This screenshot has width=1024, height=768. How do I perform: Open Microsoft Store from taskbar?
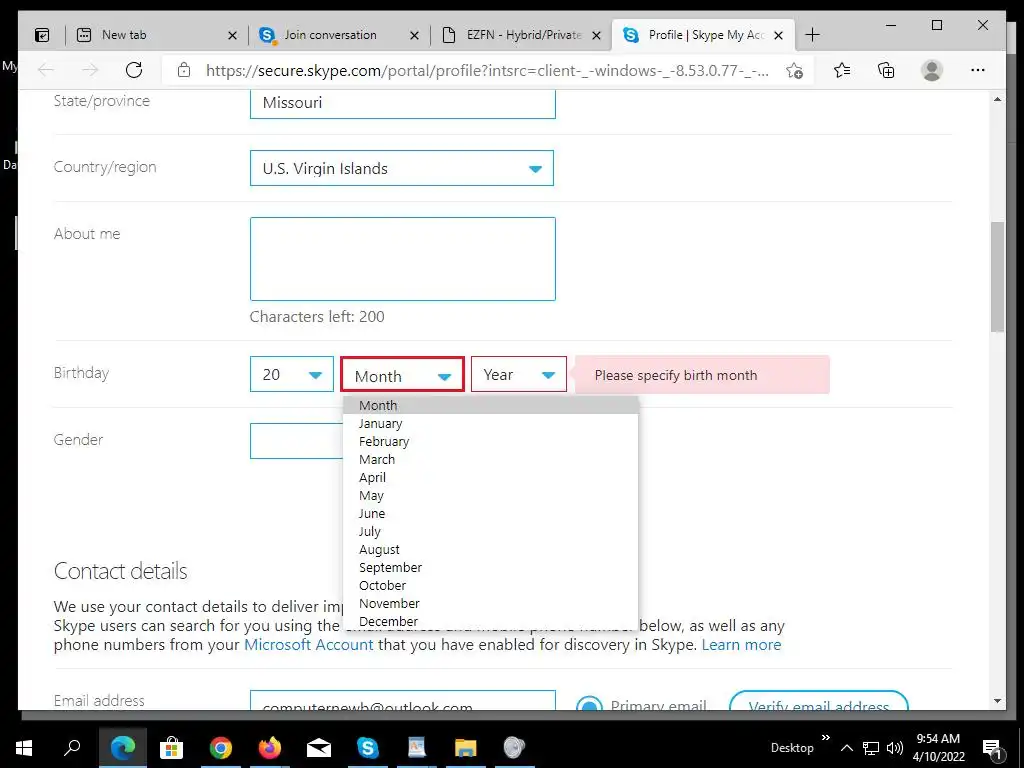172,748
